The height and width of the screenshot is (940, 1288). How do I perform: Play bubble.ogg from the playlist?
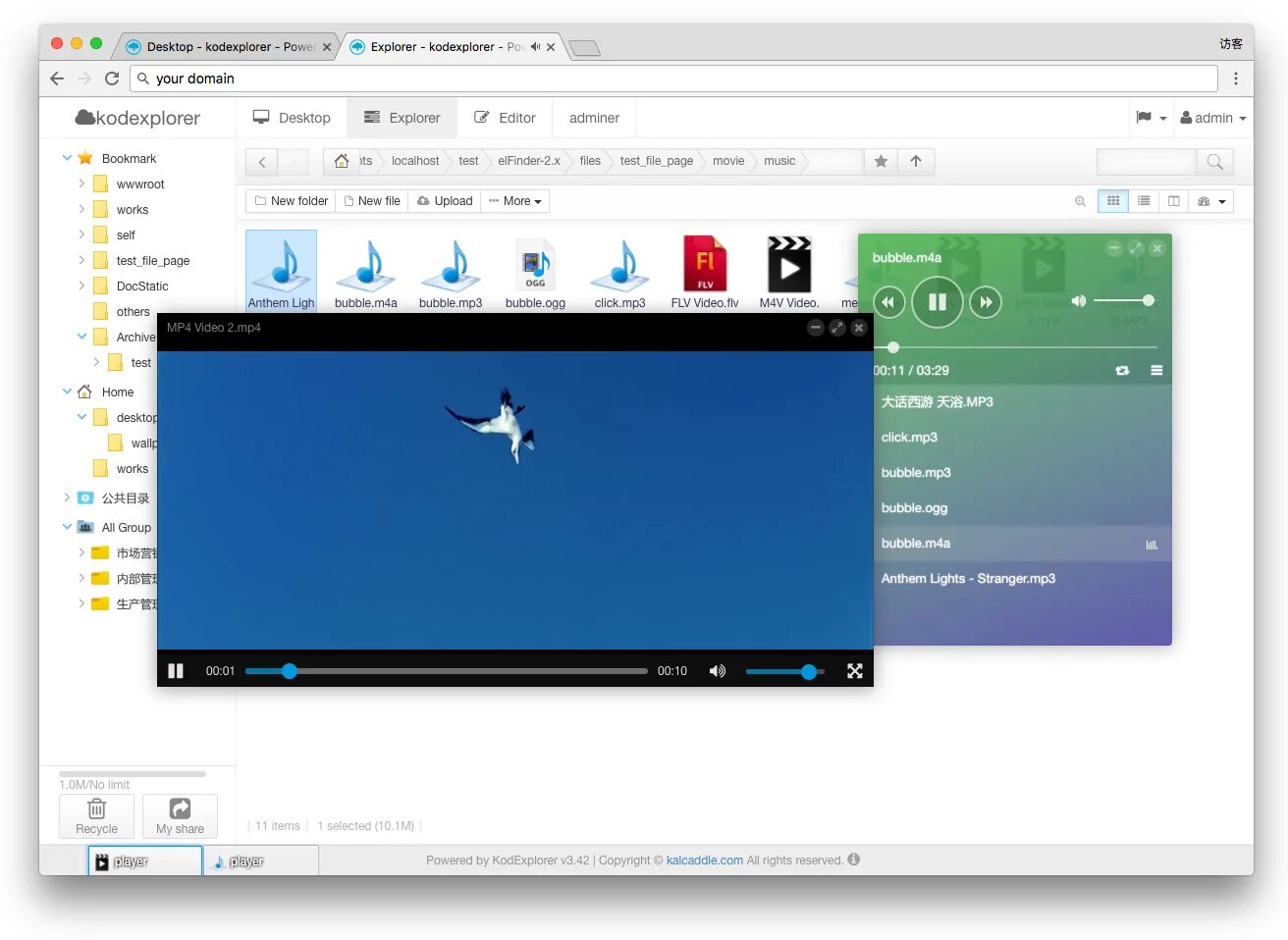coord(1015,508)
